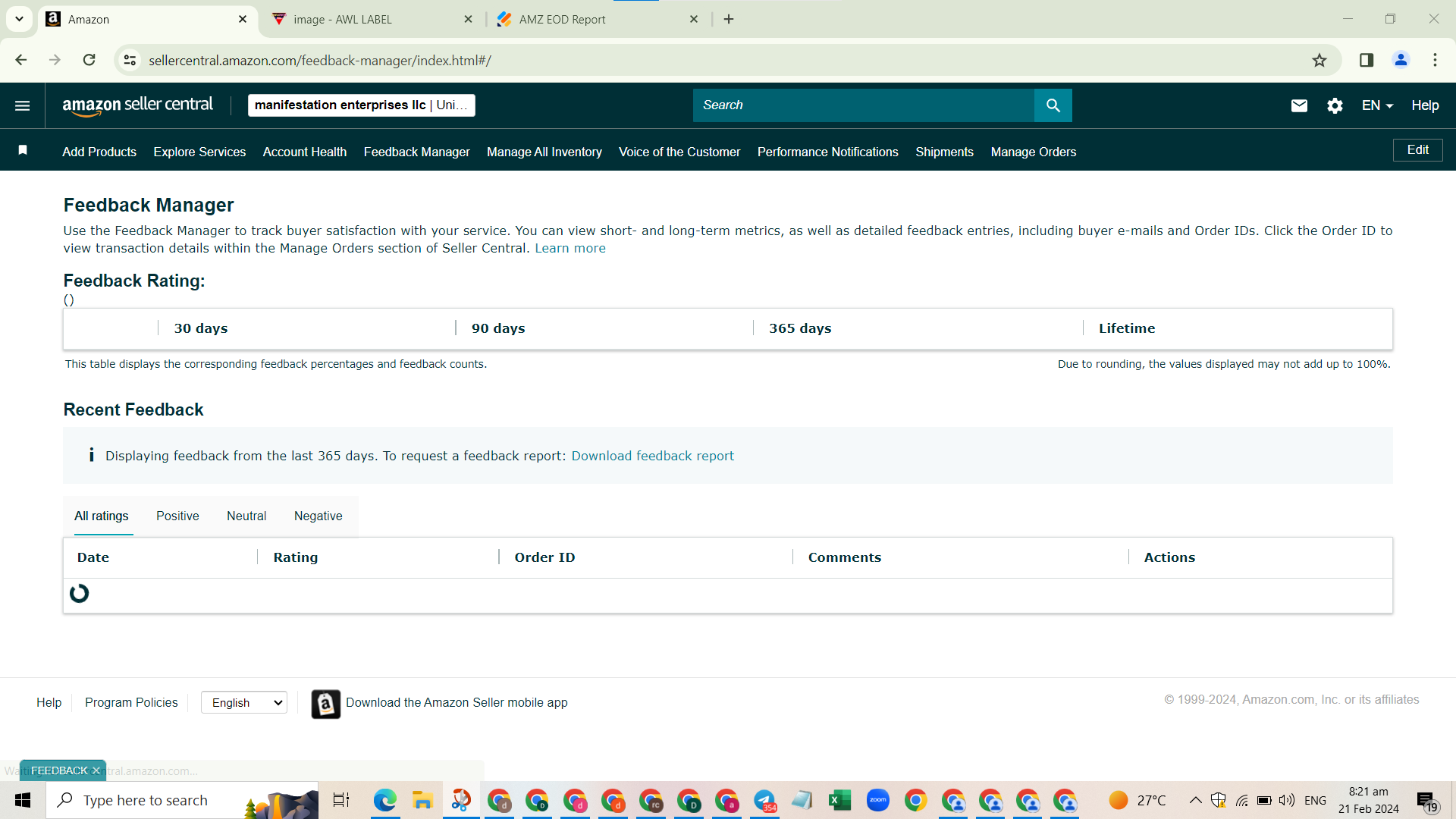
Task: Open Feedback Manager in the navigation bar
Action: pyautogui.click(x=417, y=152)
